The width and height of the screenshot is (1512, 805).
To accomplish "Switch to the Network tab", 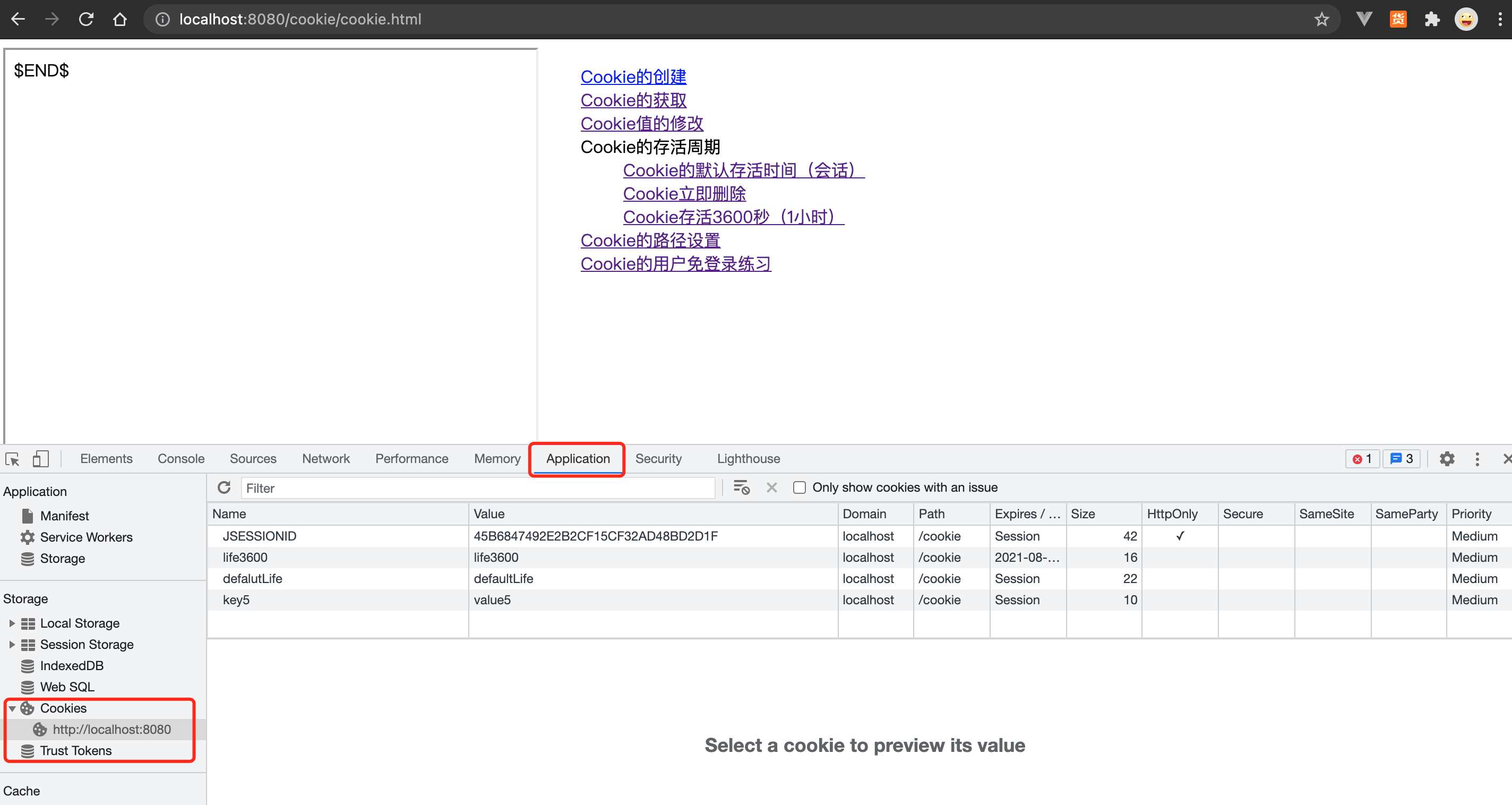I will tap(325, 459).
